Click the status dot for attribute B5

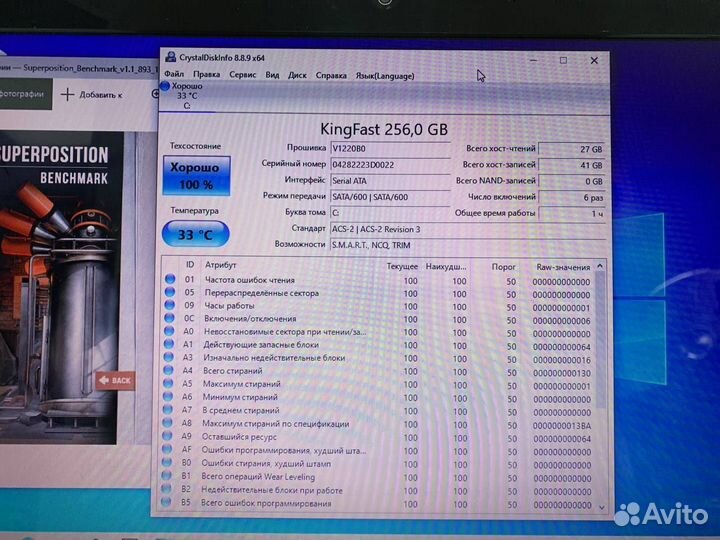click(166, 502)
